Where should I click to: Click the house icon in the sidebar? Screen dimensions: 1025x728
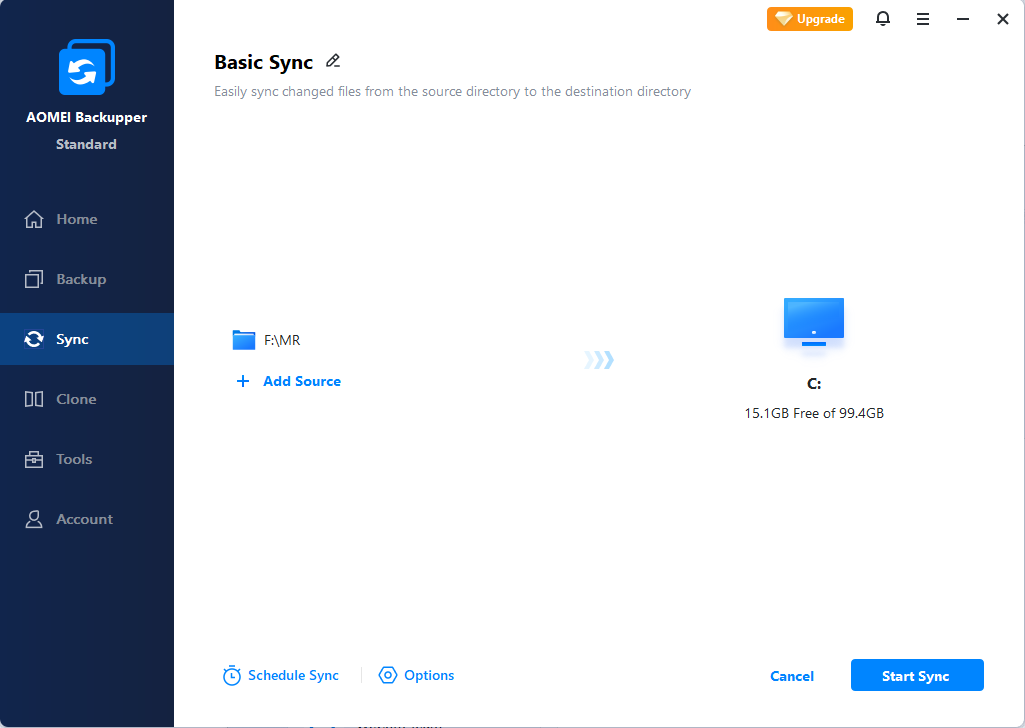[34, 220]
